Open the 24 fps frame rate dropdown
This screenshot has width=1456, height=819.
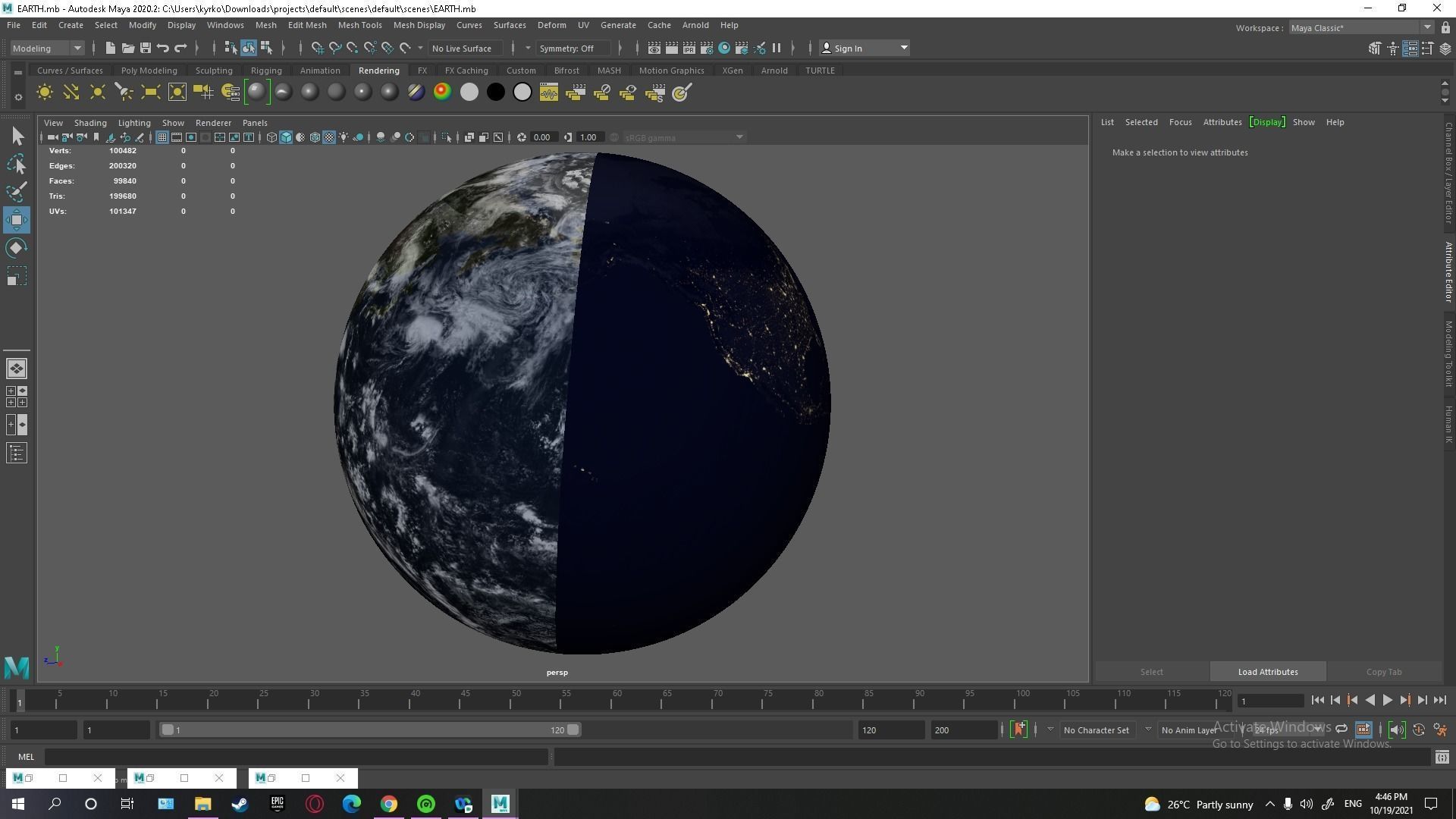pos(1289,730)
